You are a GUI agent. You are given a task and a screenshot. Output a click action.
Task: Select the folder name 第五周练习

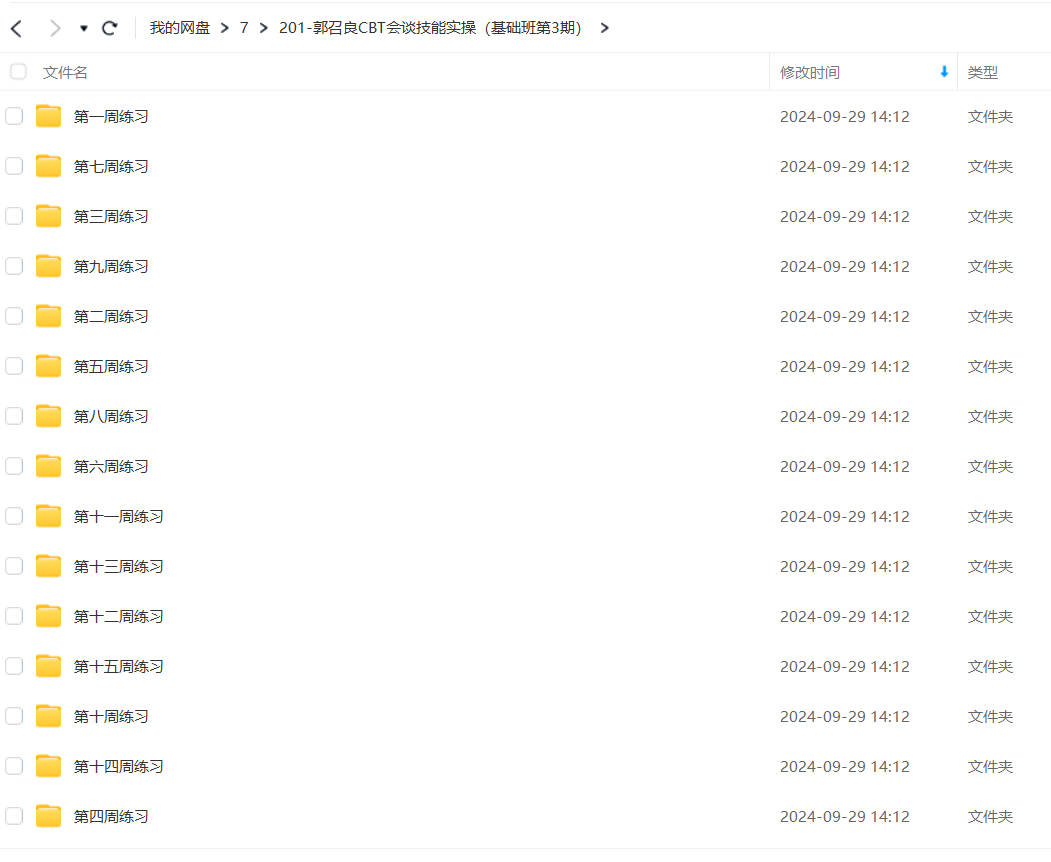(111, 367)
